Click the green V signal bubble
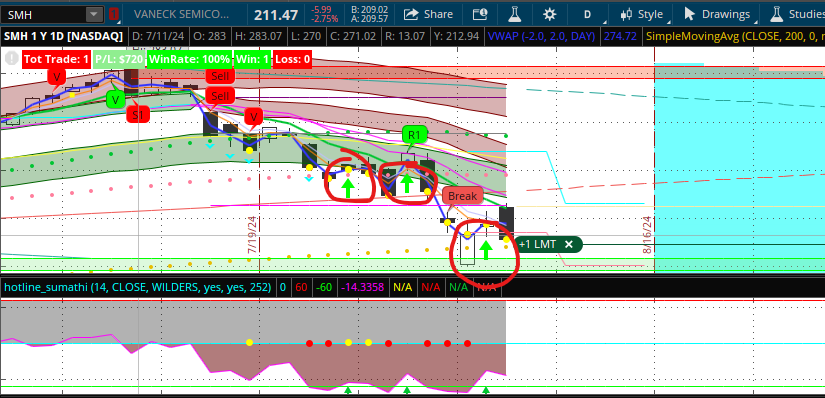 116,99
